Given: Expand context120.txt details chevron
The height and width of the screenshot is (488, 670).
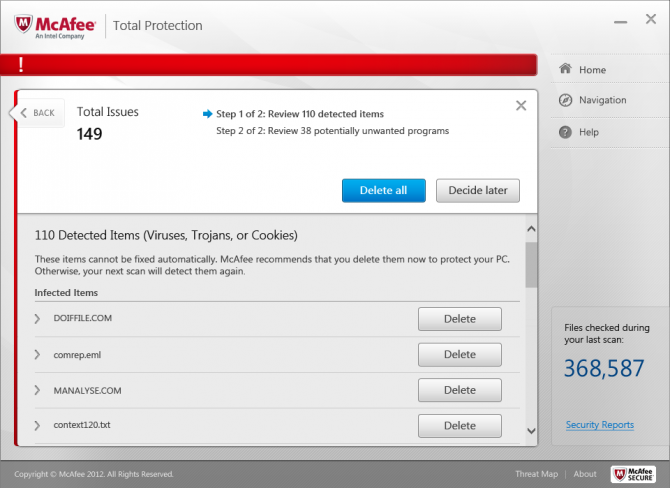Looking at the screenshot, I should (37, 425).
